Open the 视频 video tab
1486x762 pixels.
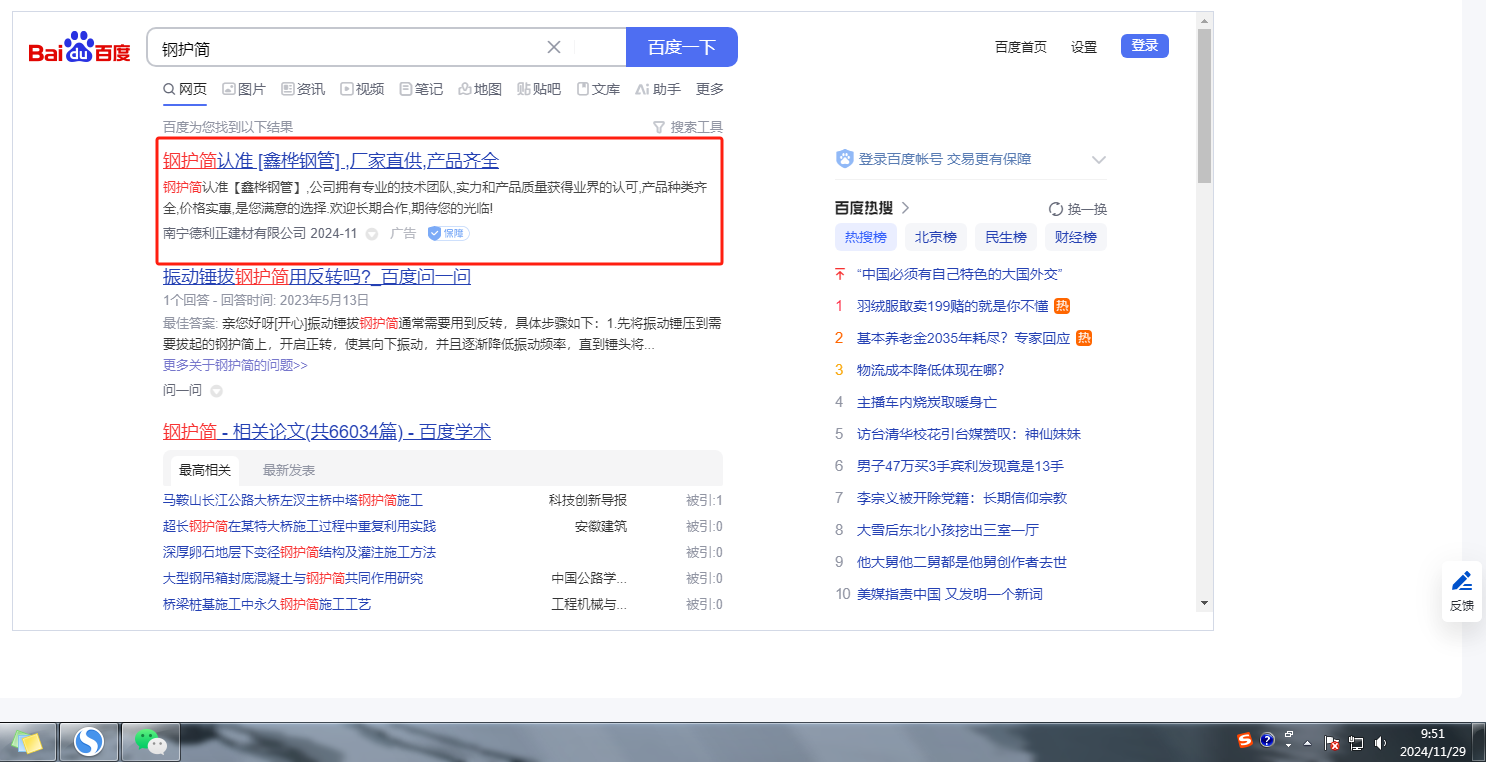click(362, 89)
